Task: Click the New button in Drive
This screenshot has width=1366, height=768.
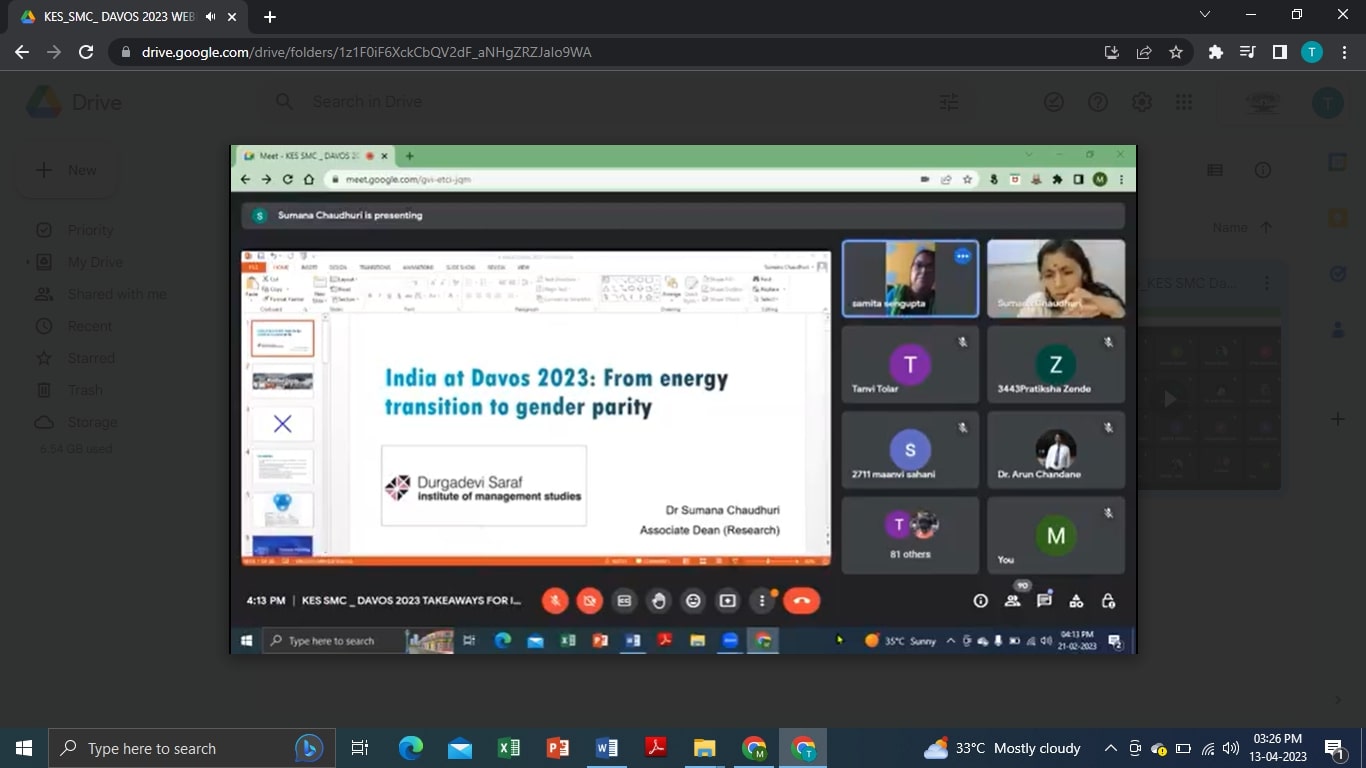Action: pos(67,170)
